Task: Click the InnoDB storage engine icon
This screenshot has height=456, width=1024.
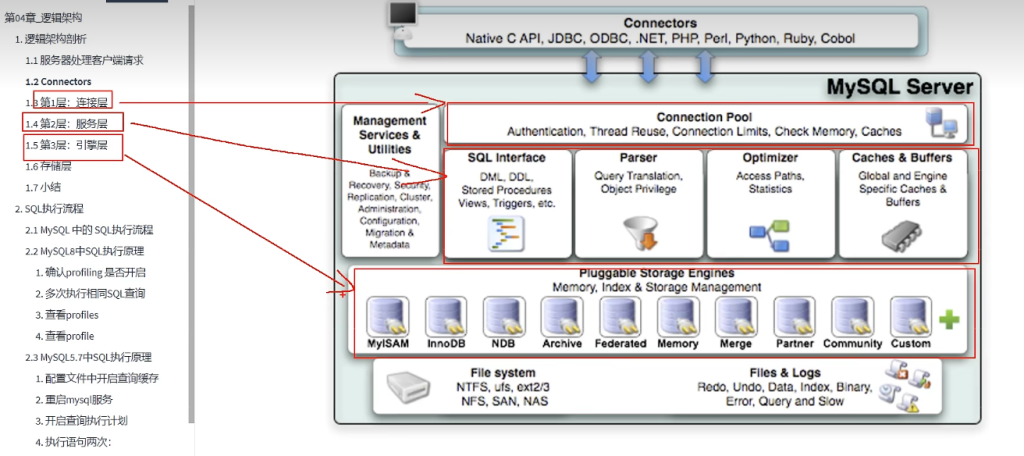Action: [446, 316]
